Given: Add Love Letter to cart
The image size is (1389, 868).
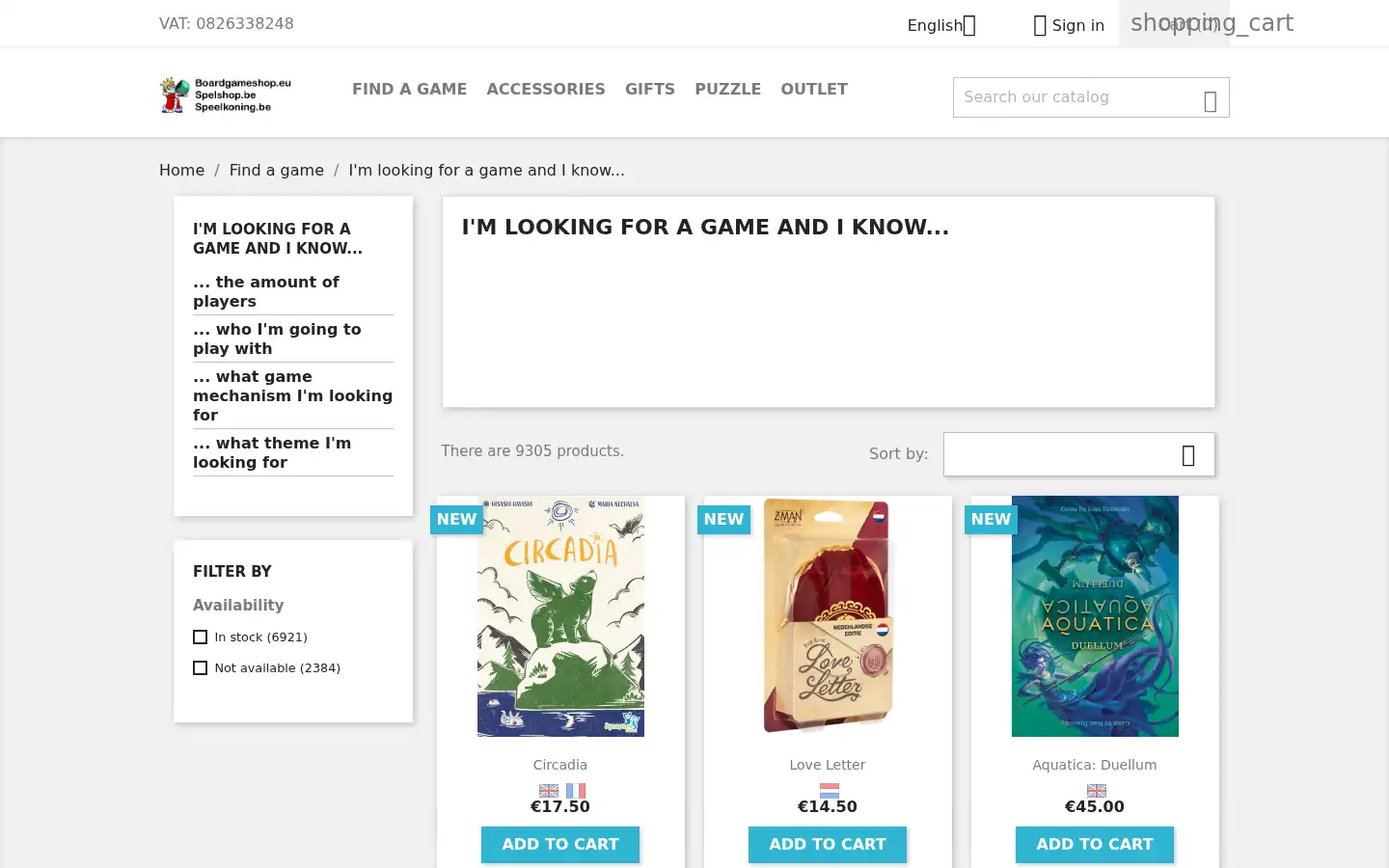Looking at the screenshot, I should [x=828, y=844].
